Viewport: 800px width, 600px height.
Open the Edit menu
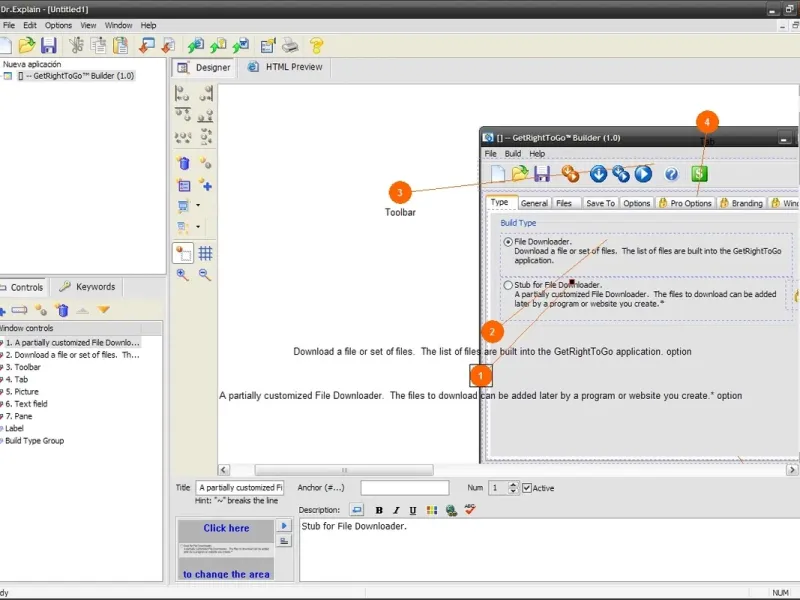click(x=30, y=25)
